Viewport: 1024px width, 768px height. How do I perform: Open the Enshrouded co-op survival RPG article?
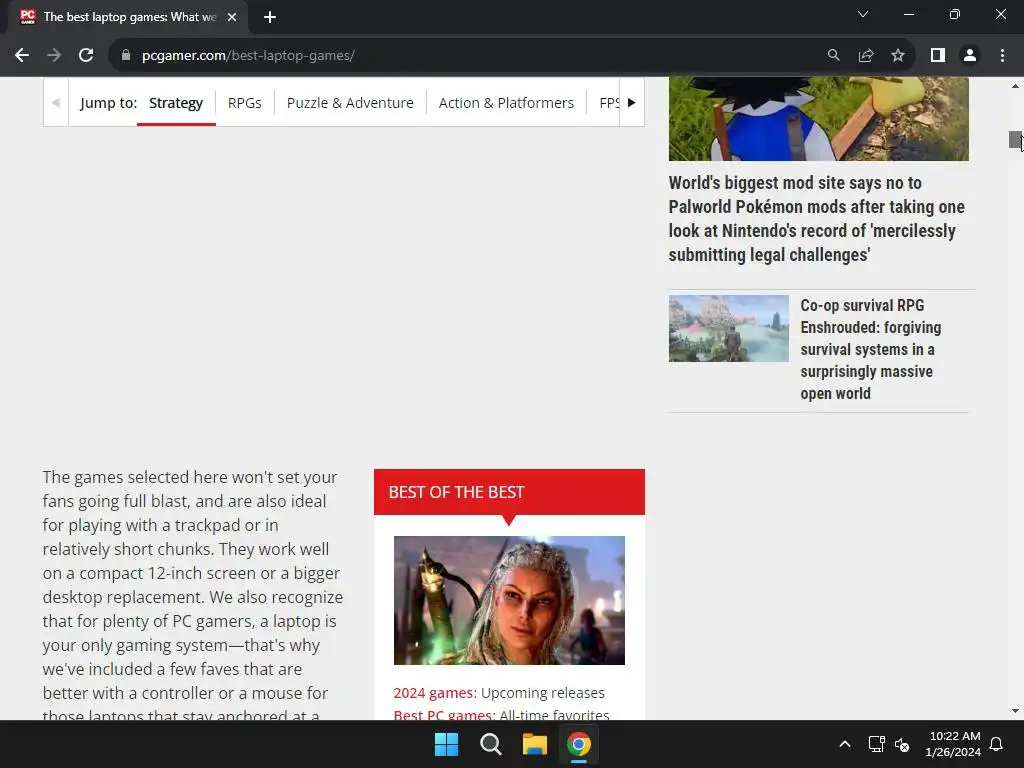pos(871,349)
